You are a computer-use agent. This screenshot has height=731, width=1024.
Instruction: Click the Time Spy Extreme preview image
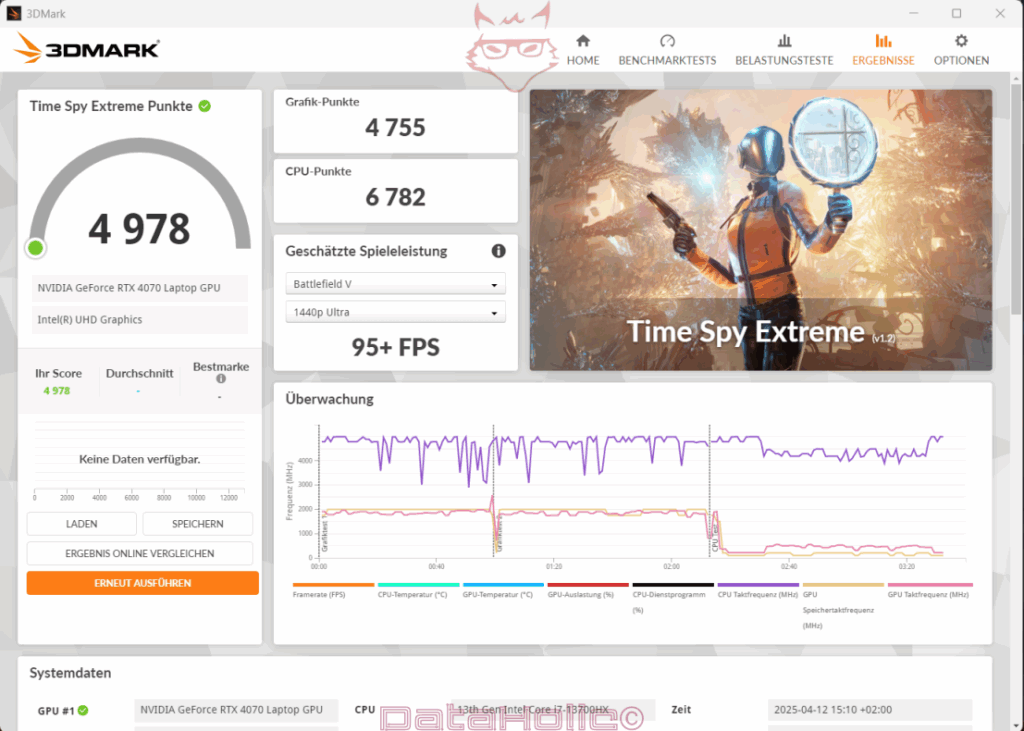click(x=761, y=230)
